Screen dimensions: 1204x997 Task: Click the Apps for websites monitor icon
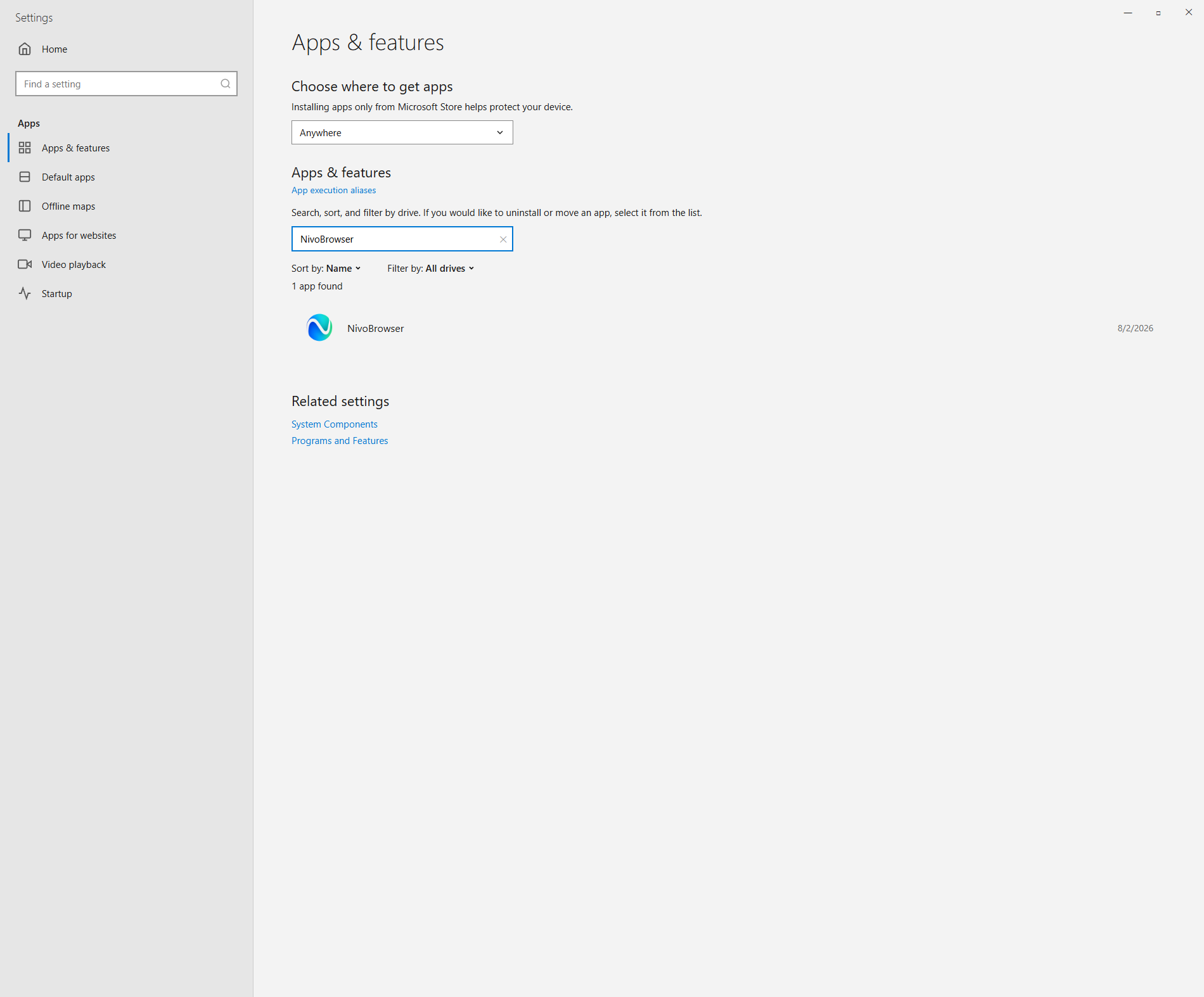tap(25, 235)
